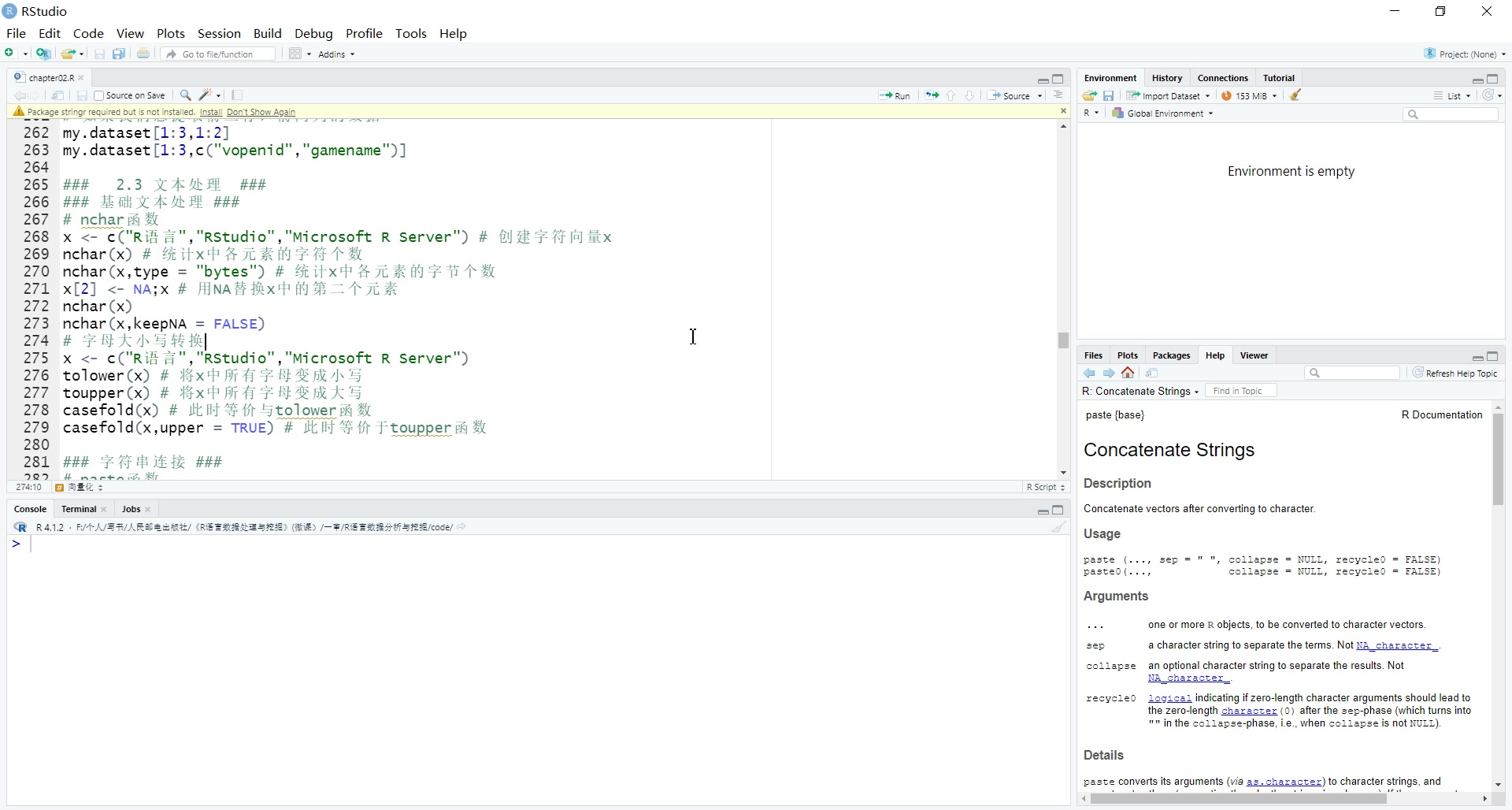Click the compile report notebook icon
The image size is (1512, 810).
[x=237, y=95]
